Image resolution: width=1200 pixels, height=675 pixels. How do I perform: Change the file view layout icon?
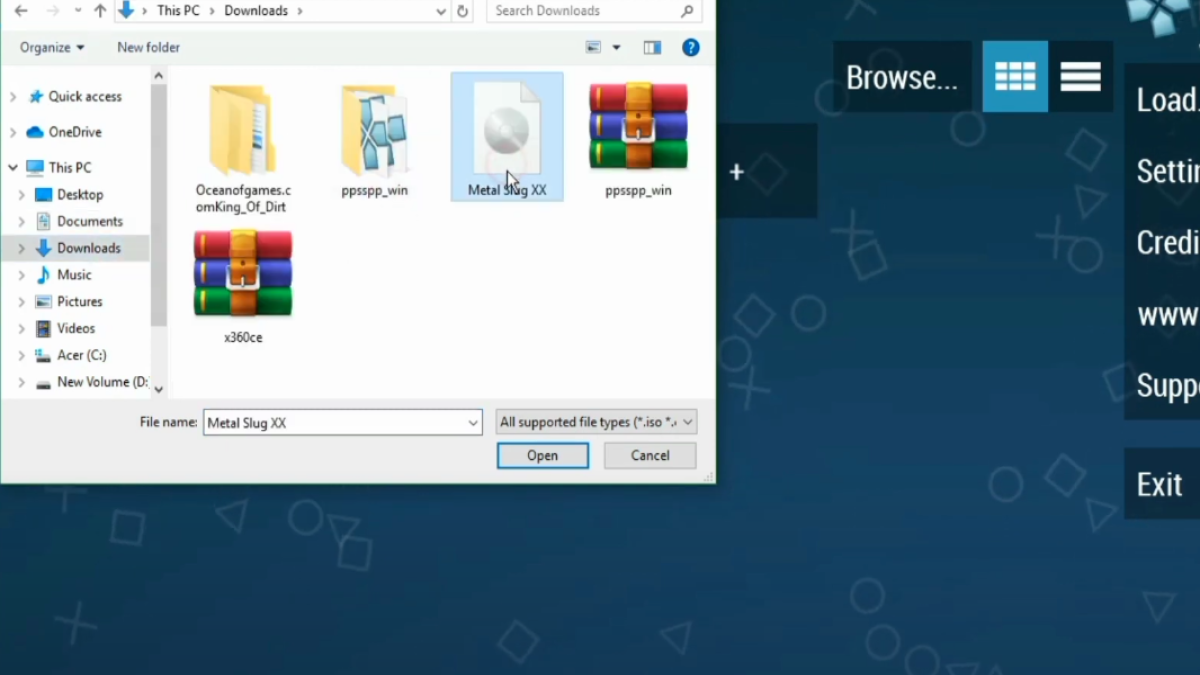[x=593, y=47]
